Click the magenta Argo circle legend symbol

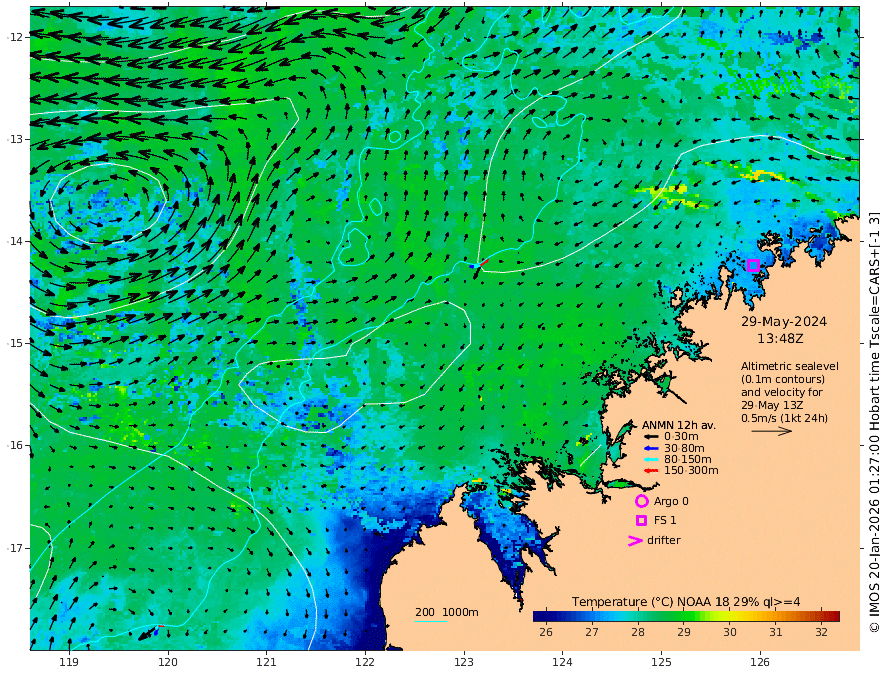[x=641, y=501]
